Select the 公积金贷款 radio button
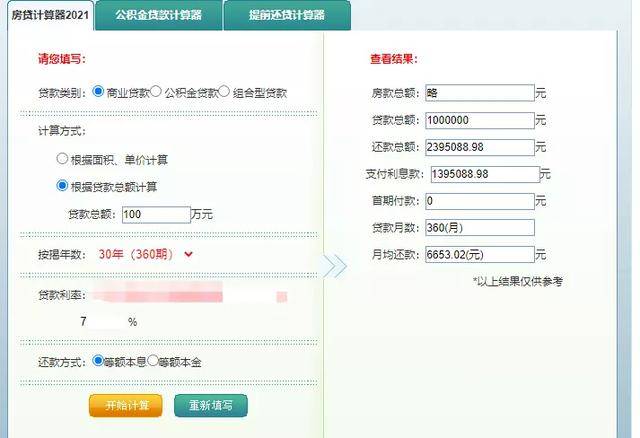Image resolution: width=640 pixels, height=438 pixels. [x=156, y=91]
